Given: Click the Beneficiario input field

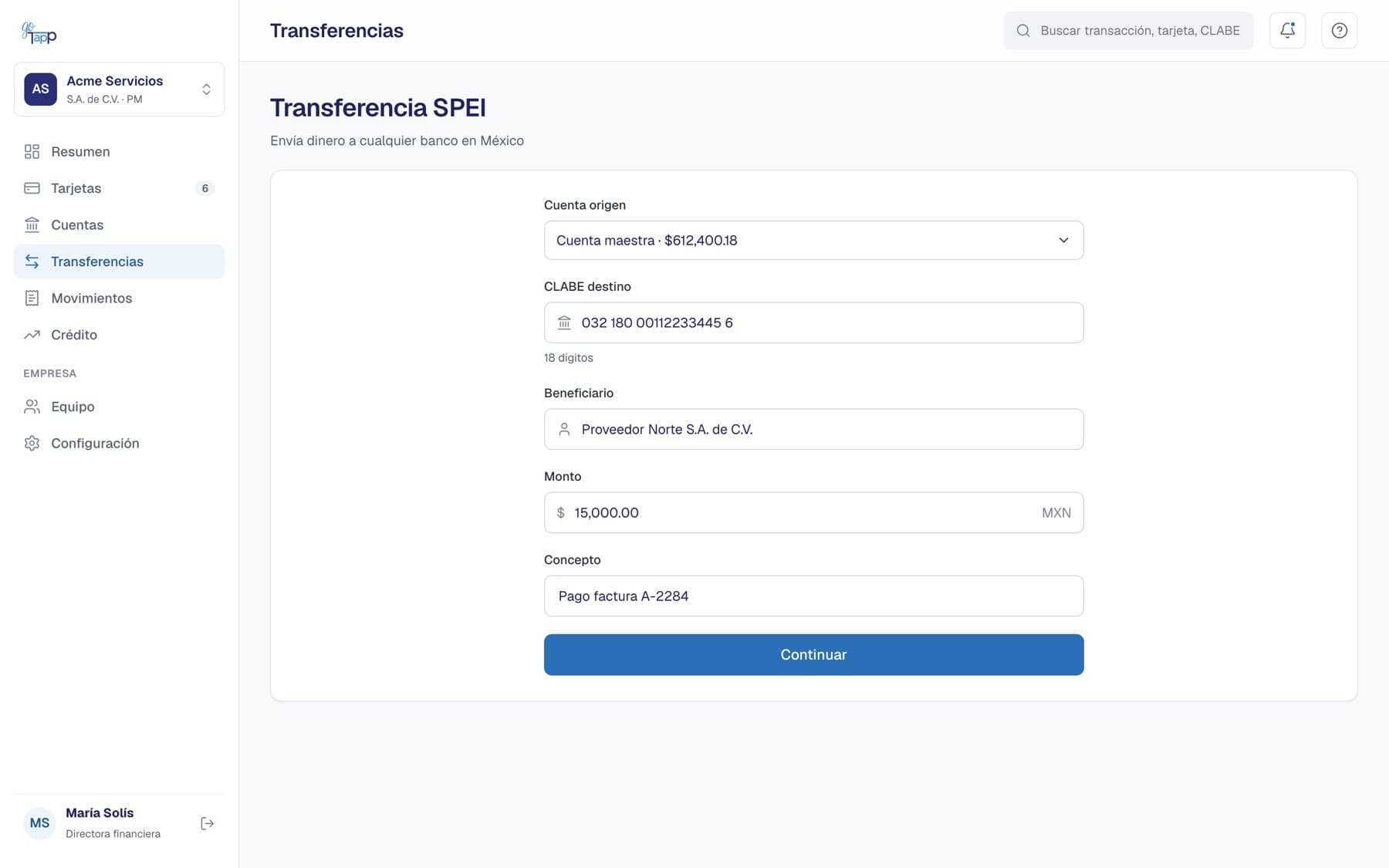Looking at the screenshot, I should pyautogui.click(x=813, y=429).
